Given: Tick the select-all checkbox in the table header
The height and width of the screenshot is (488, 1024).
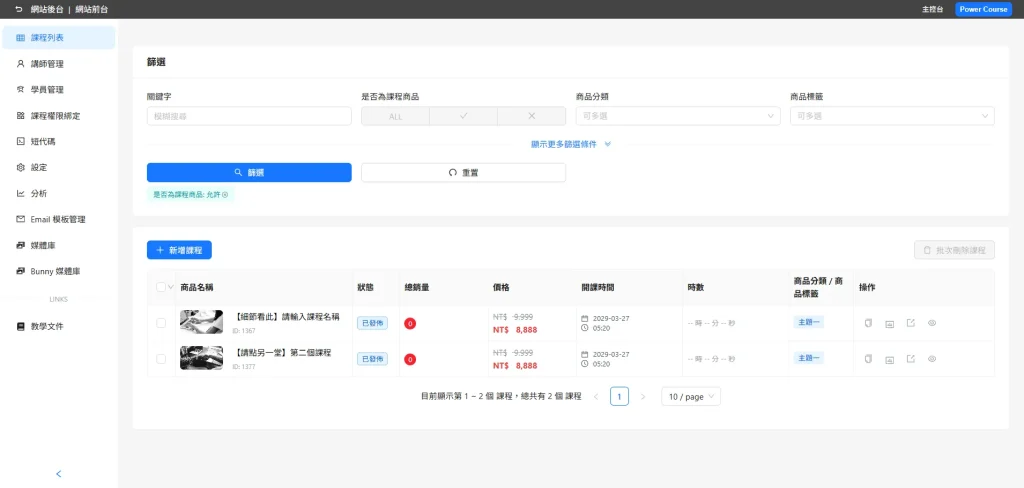Looking at the screenshot, I should click(x=161, y=287).
